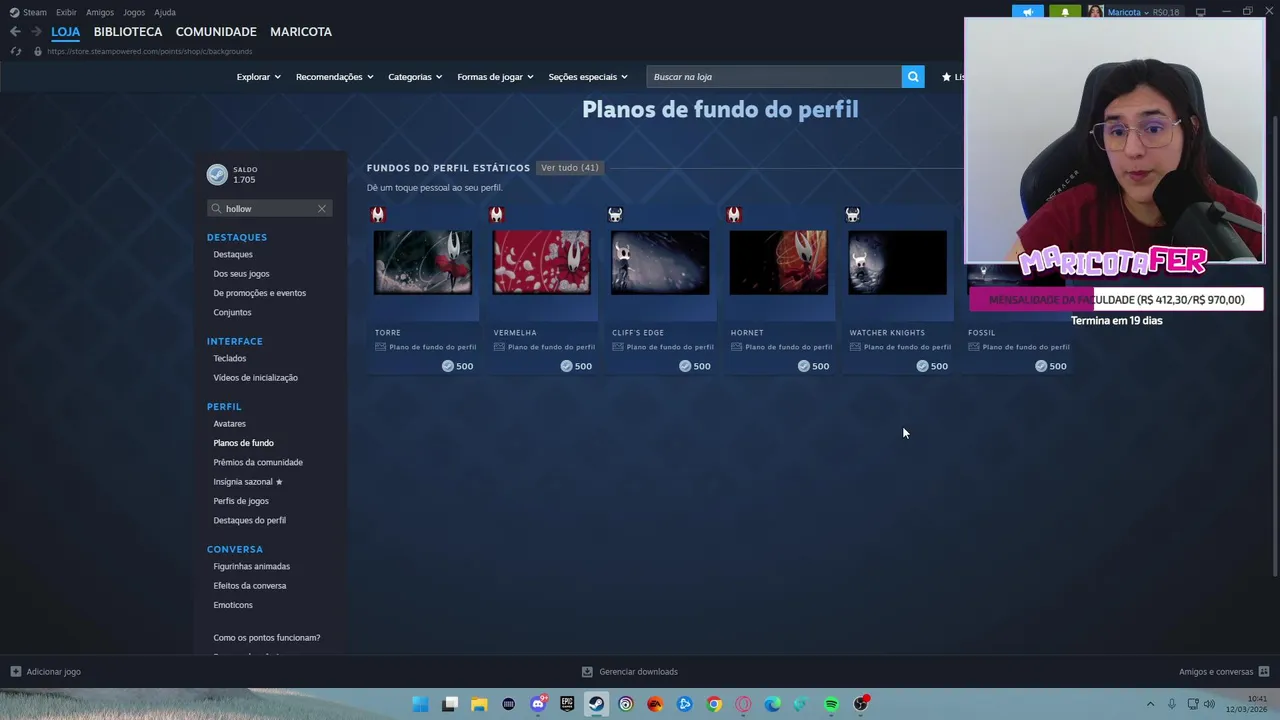The width and height of the screenshot is (1280, 720).
Task: Click the store search magnifier button
Action: (913, 77)
